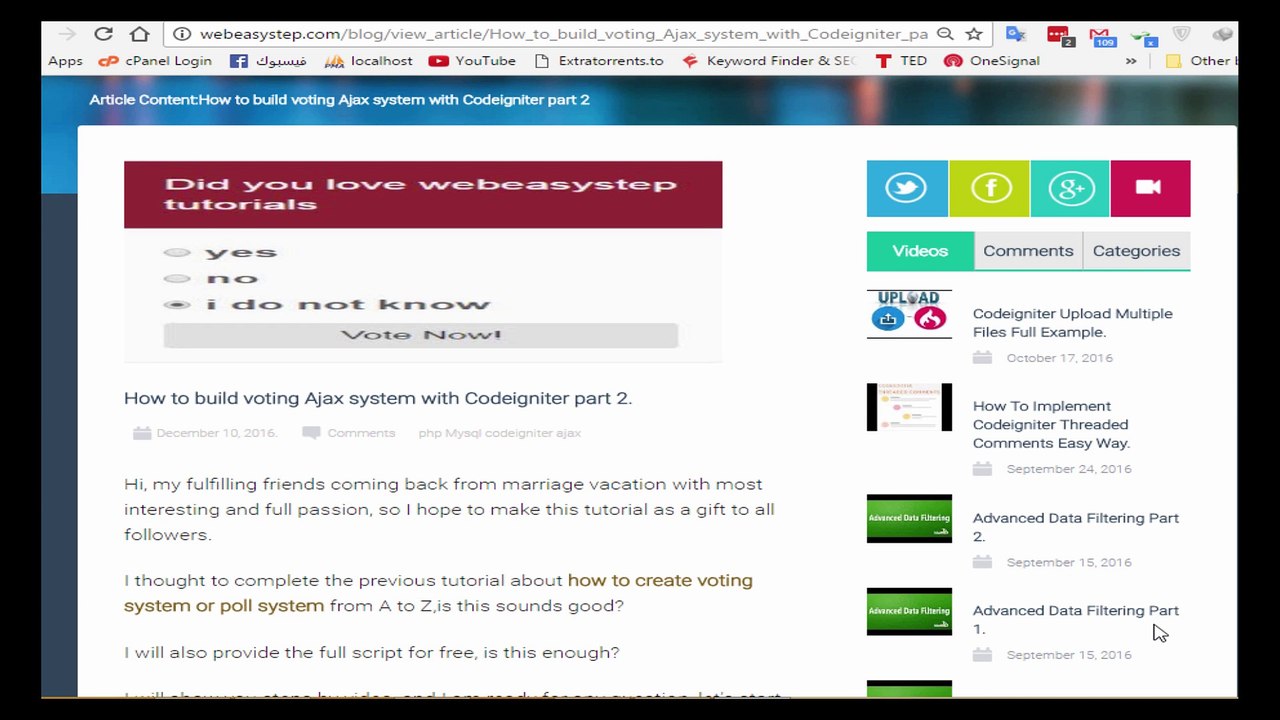The width and height of the screenshot is (1280, 720).
Task: Click the calendar icon beside October 17, 2016
Action: (982, 358)
